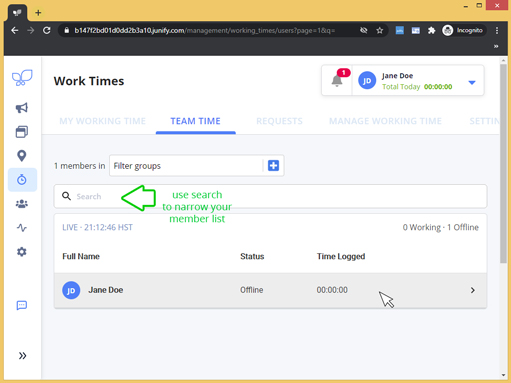This screenshot has height=383, width=511.
Task: Open the notifications bell
Action: tap(337, 80)
